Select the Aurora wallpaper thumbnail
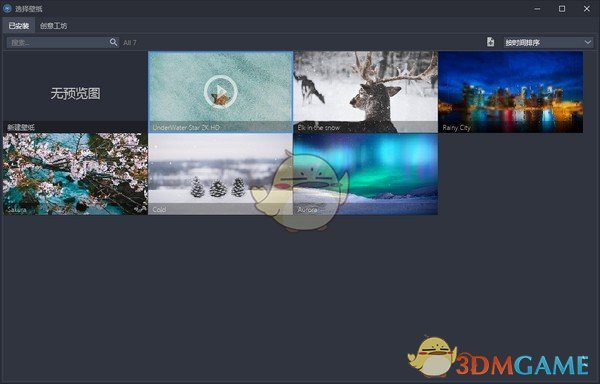600x384 pixels. point(365,174)
